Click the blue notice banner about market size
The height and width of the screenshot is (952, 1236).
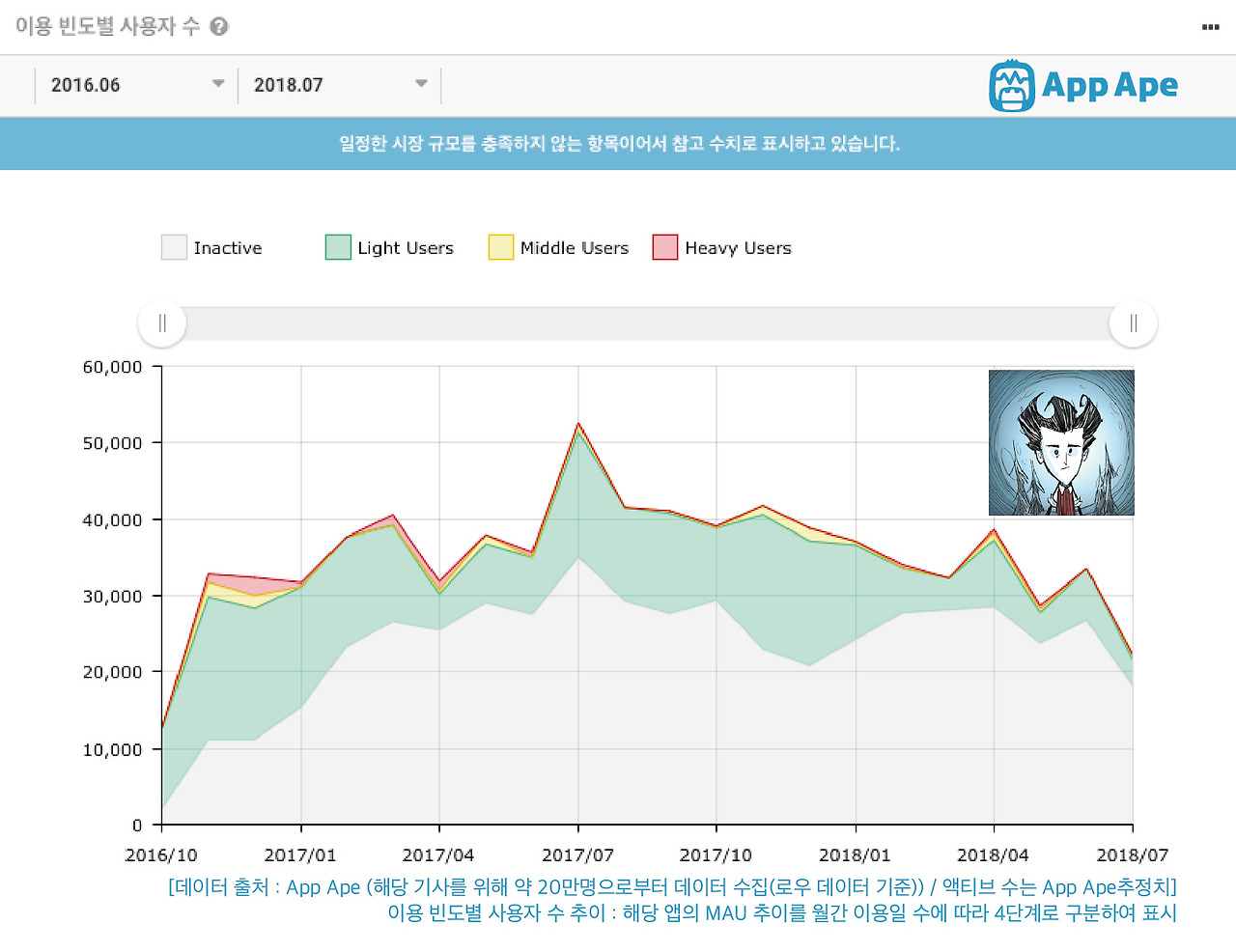pos(618,143)
